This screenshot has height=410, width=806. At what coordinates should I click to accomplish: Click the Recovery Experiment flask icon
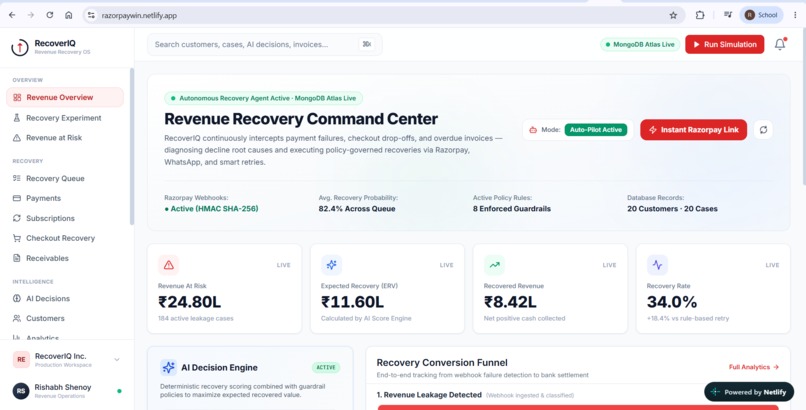17,118
